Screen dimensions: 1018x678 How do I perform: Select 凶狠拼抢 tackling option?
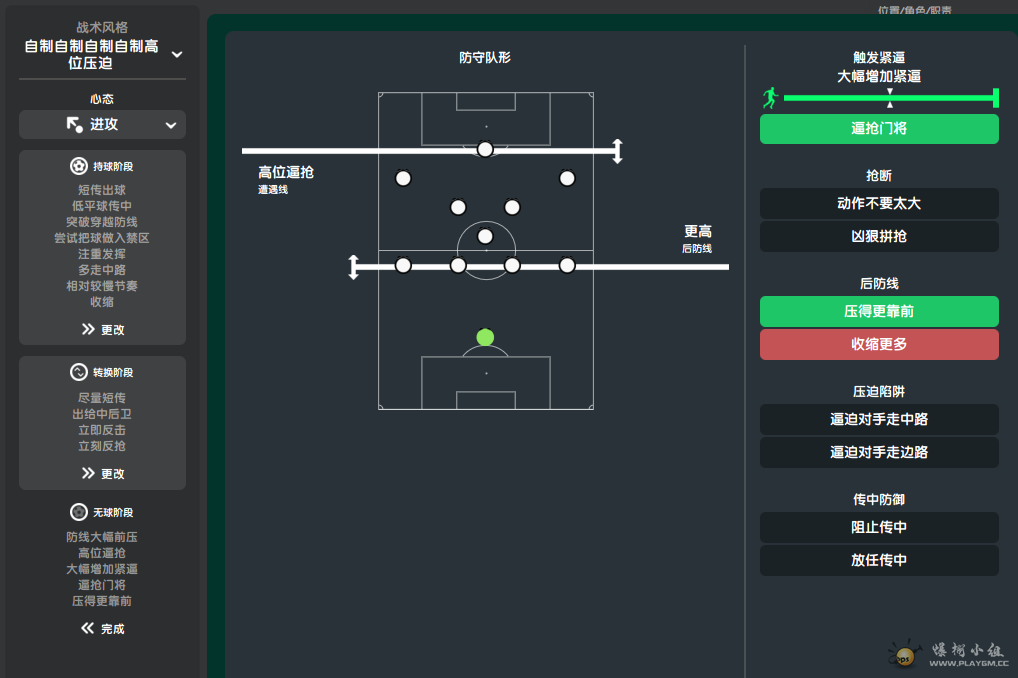pos(879,236)
